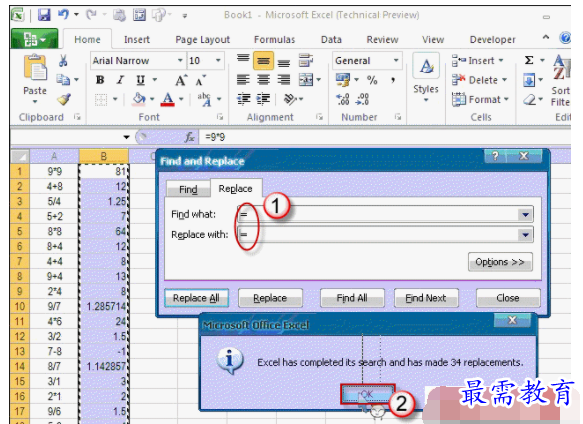The width and height of the screenshot is (583, 424).
Task: Click the Save icon in quick access toolbar
Action: 44,15
